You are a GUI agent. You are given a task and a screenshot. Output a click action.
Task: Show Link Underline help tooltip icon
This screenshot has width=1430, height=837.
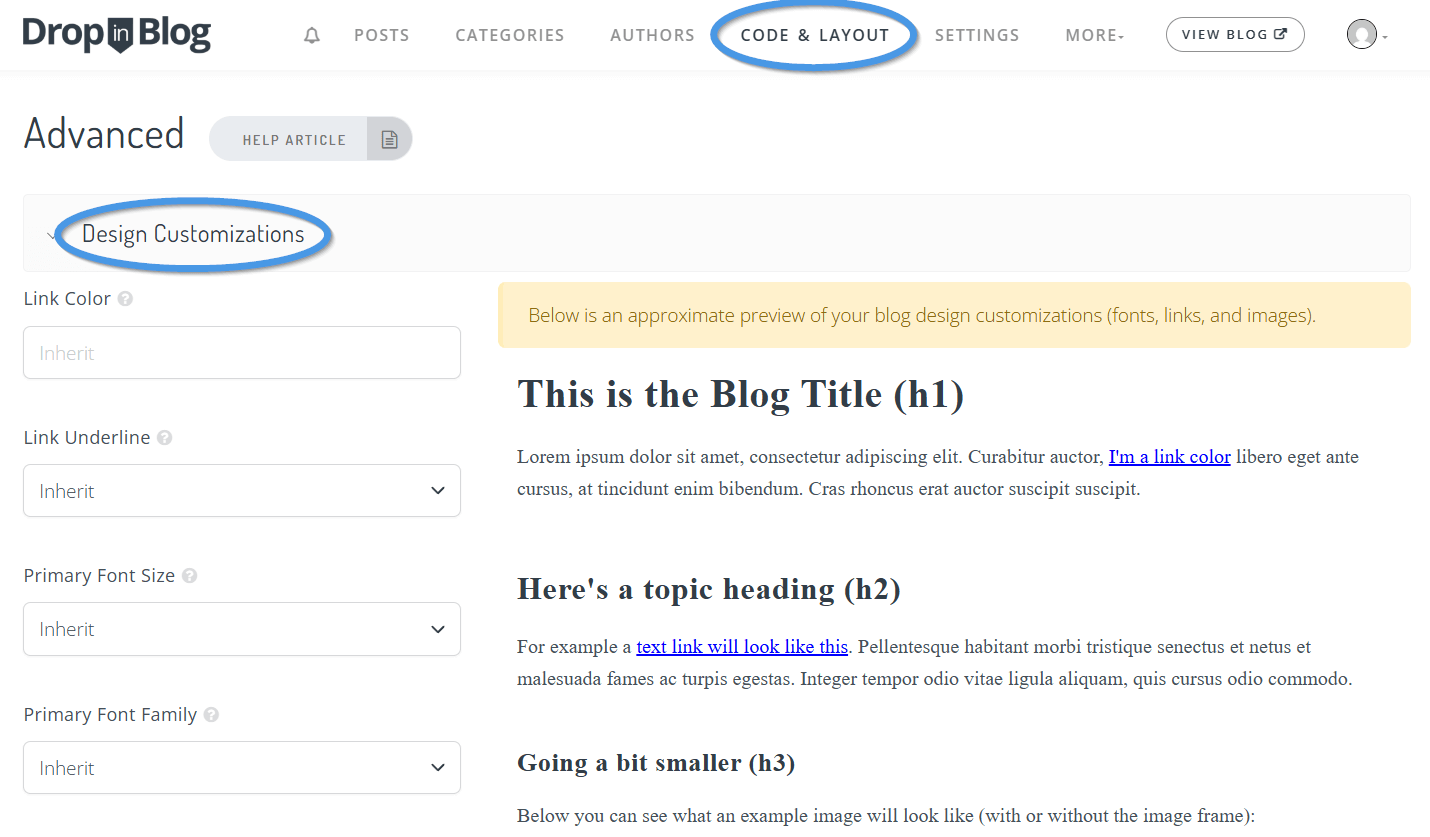pos(165,438)
